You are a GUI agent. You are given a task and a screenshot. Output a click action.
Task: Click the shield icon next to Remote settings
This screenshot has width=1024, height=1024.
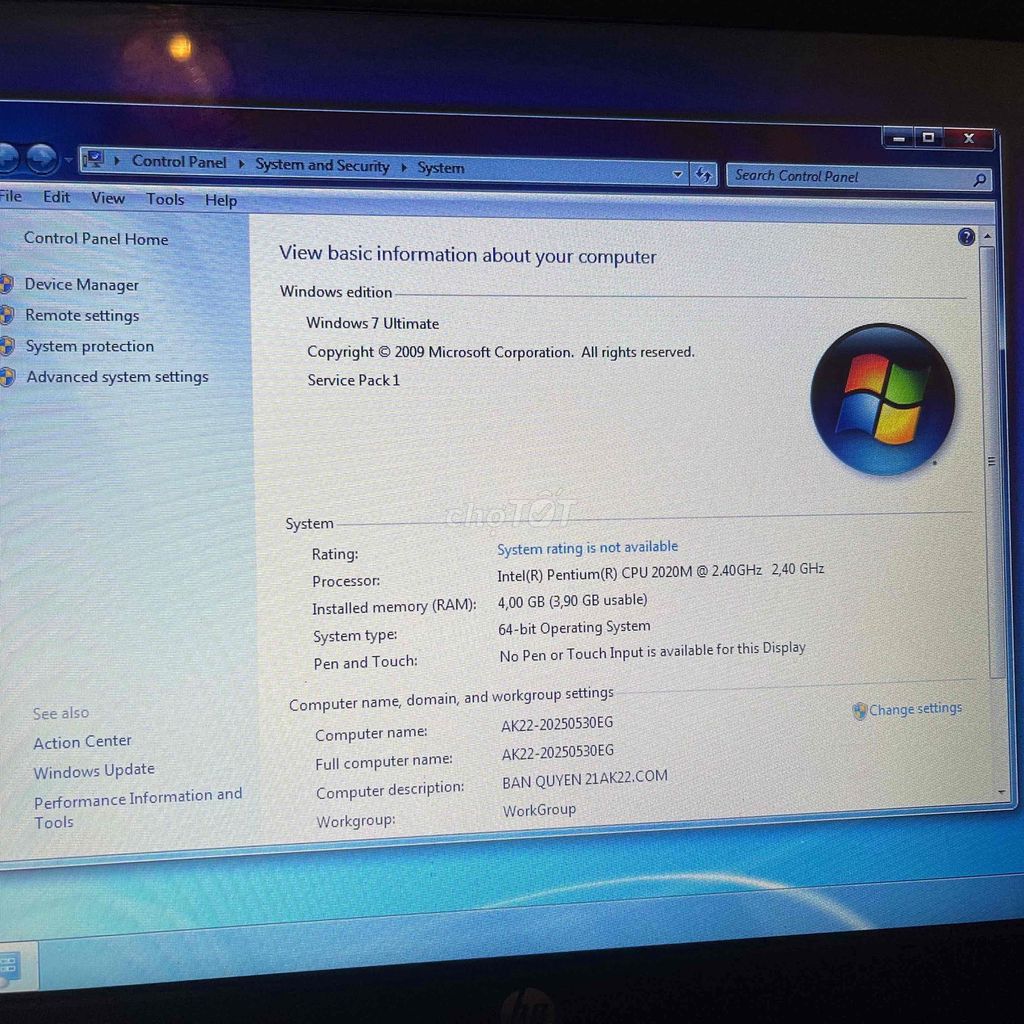(7, 315)
